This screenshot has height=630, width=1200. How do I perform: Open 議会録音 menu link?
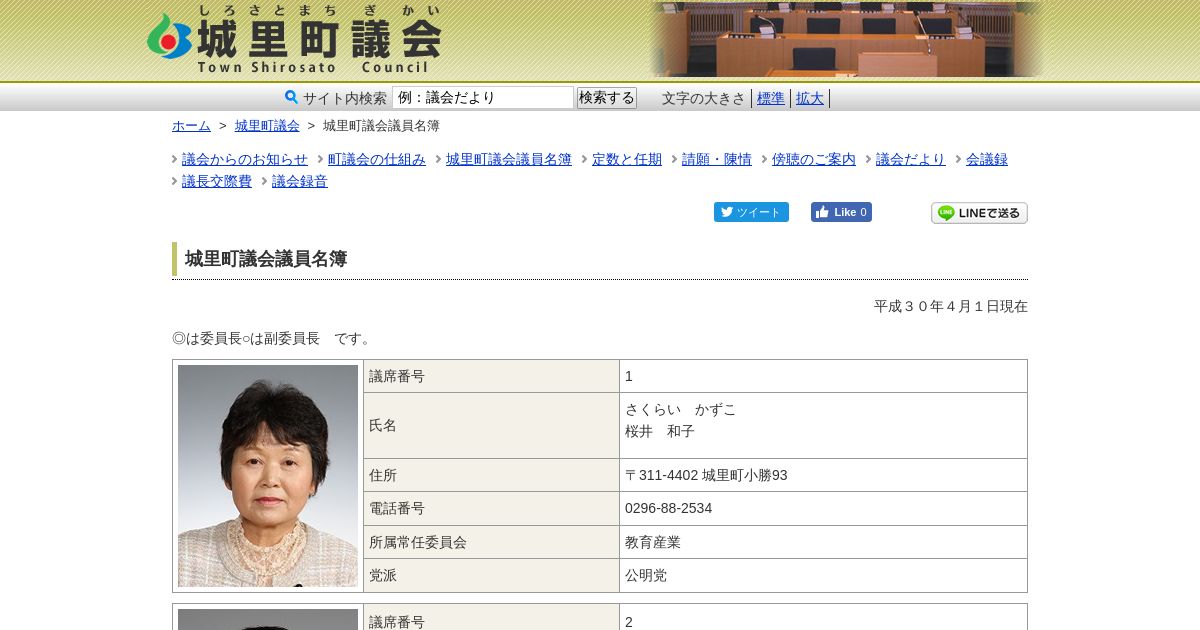point(300,181)
